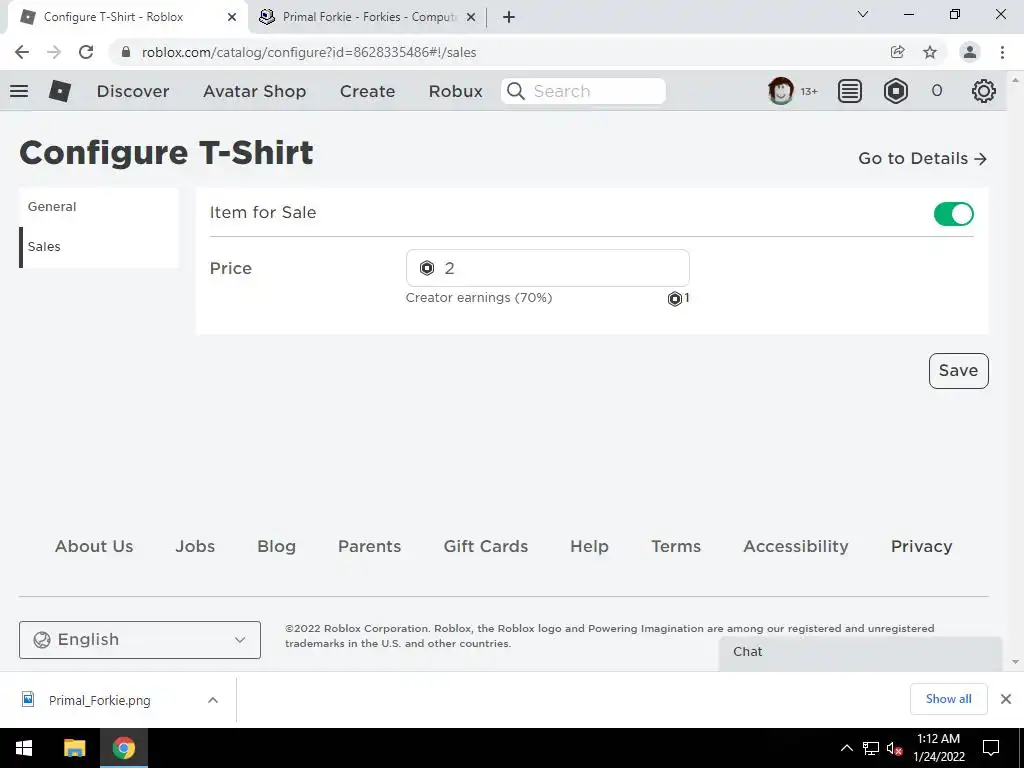Open the Privacy footer link

click(x=921, y=547)
